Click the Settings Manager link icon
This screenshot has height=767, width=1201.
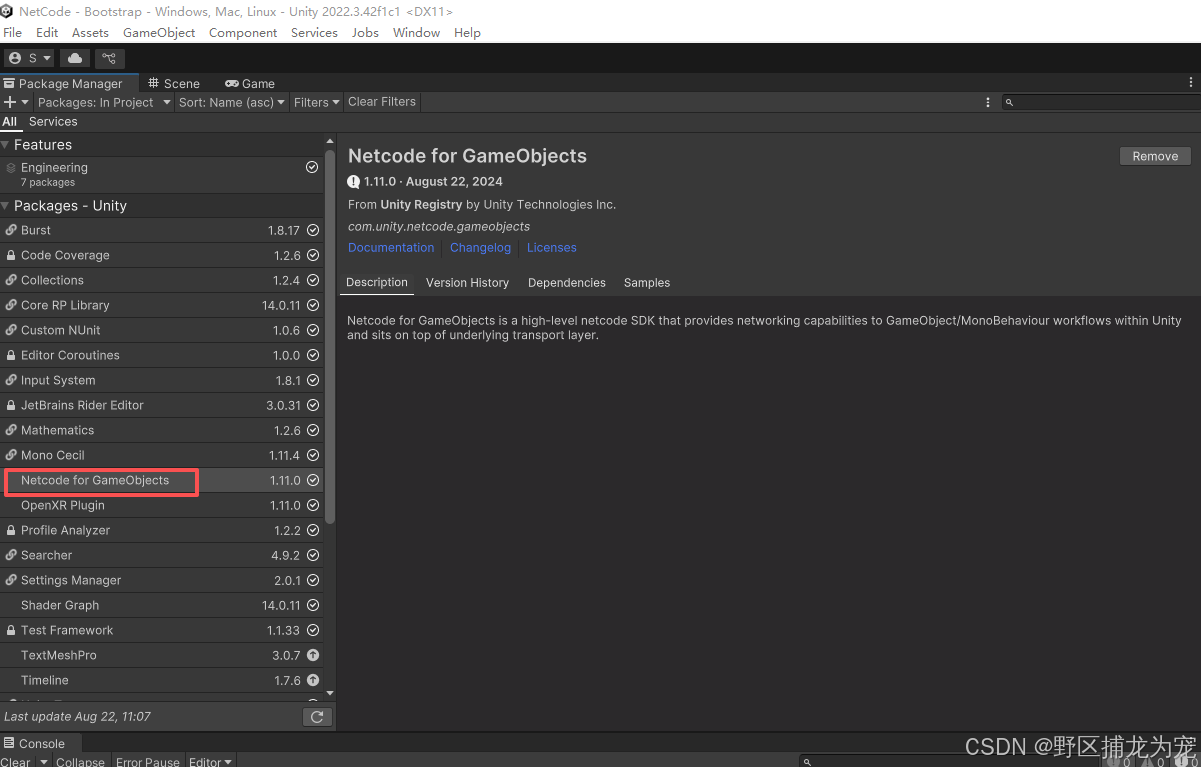11,580
